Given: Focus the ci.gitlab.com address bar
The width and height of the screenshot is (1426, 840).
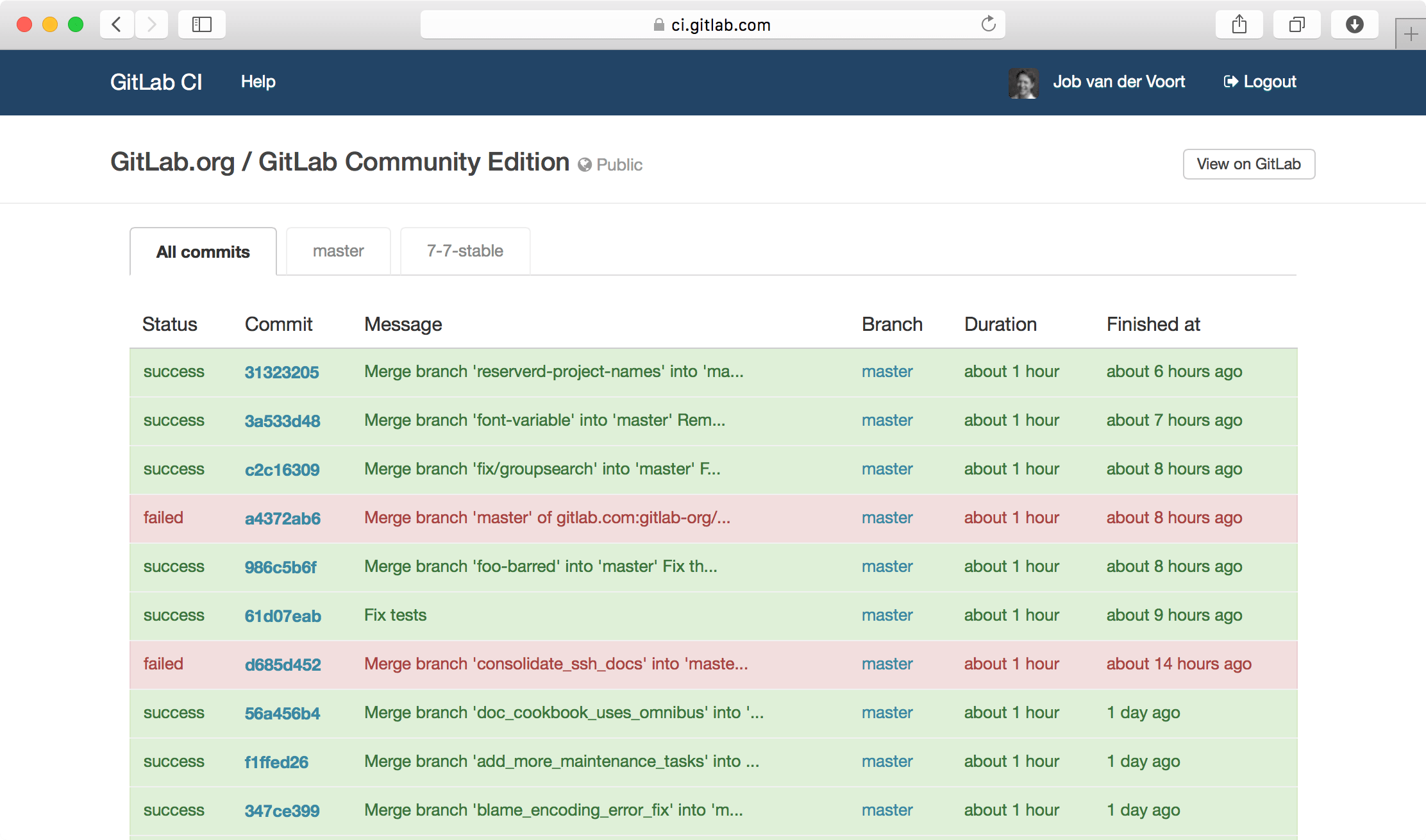Looking at the screenshot, I should point(712,25).
